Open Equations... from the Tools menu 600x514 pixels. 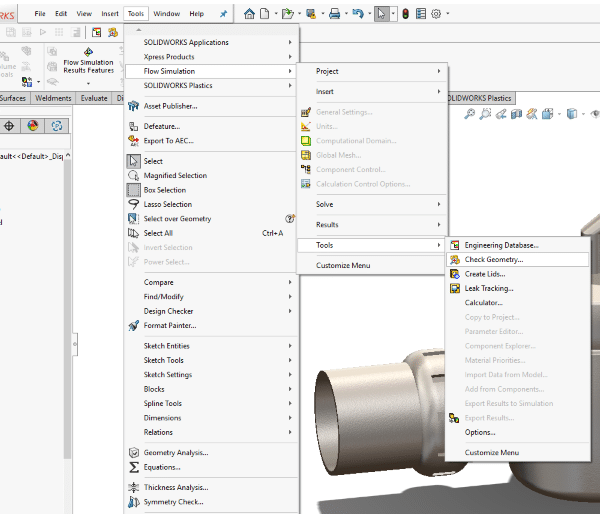coord(162,467)
